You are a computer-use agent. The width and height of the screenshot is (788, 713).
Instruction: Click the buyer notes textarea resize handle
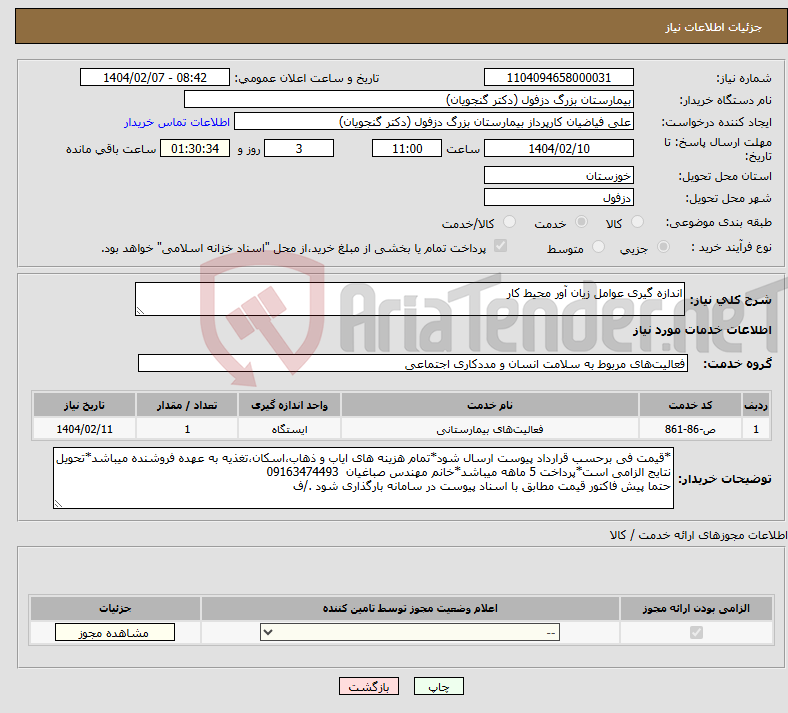pos(58,503)
